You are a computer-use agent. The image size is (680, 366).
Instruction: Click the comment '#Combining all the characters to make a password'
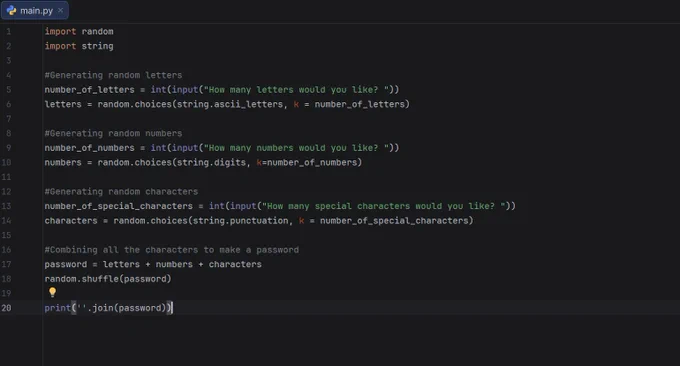tap(172, 250)
